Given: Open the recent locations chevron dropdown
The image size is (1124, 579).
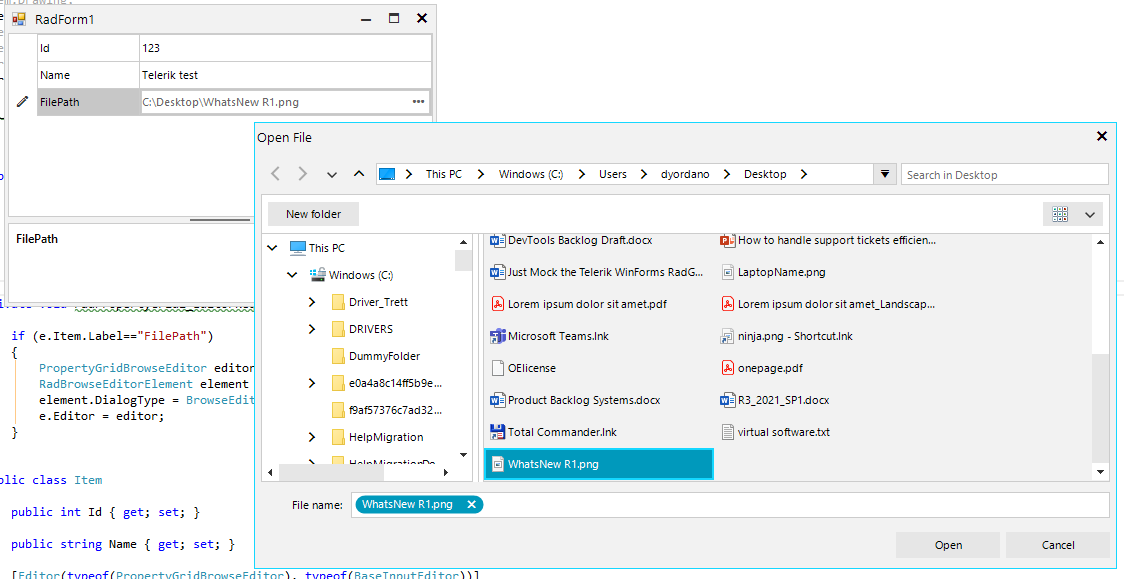Looking at the screenshot, I should click(x=332, y=174).
